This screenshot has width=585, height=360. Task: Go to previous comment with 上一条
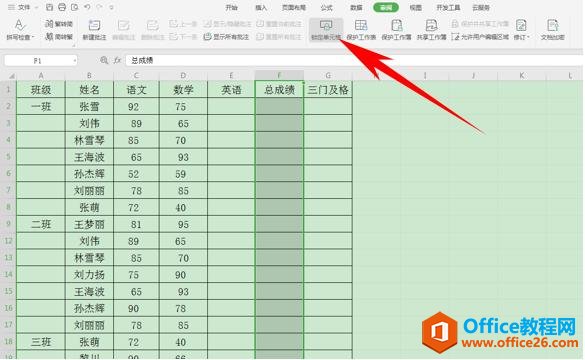point(183,24)
